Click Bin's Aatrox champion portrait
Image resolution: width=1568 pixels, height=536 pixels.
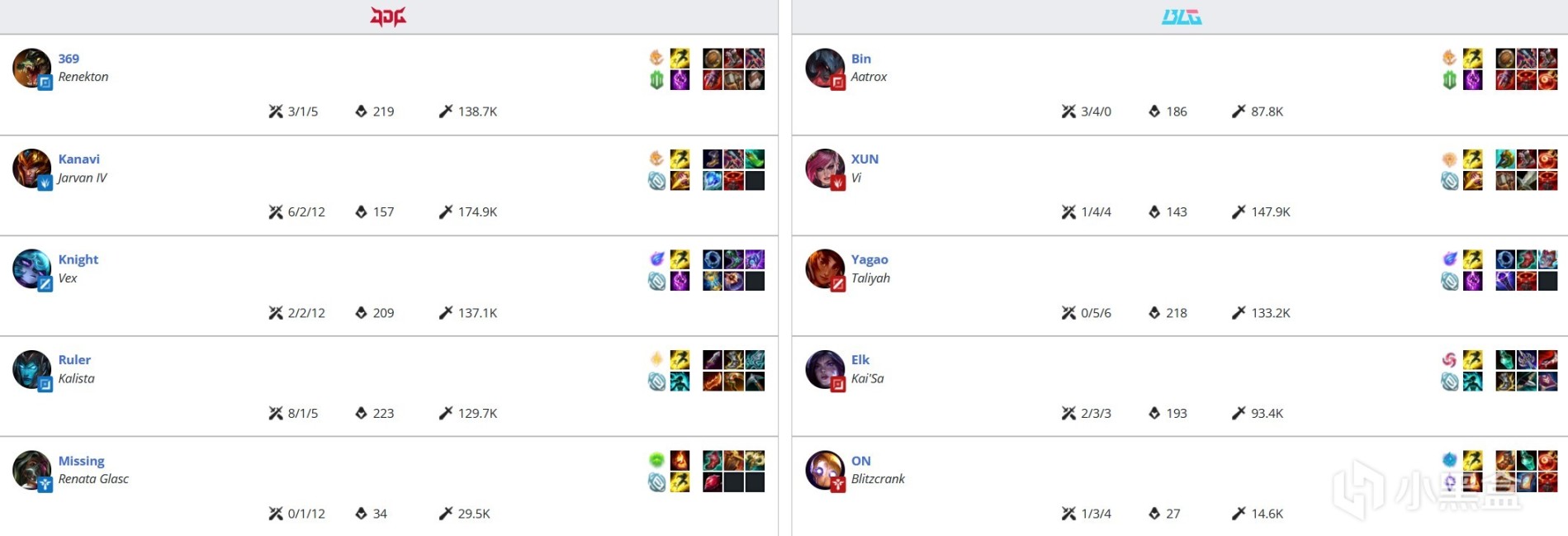tap(824, 68)
